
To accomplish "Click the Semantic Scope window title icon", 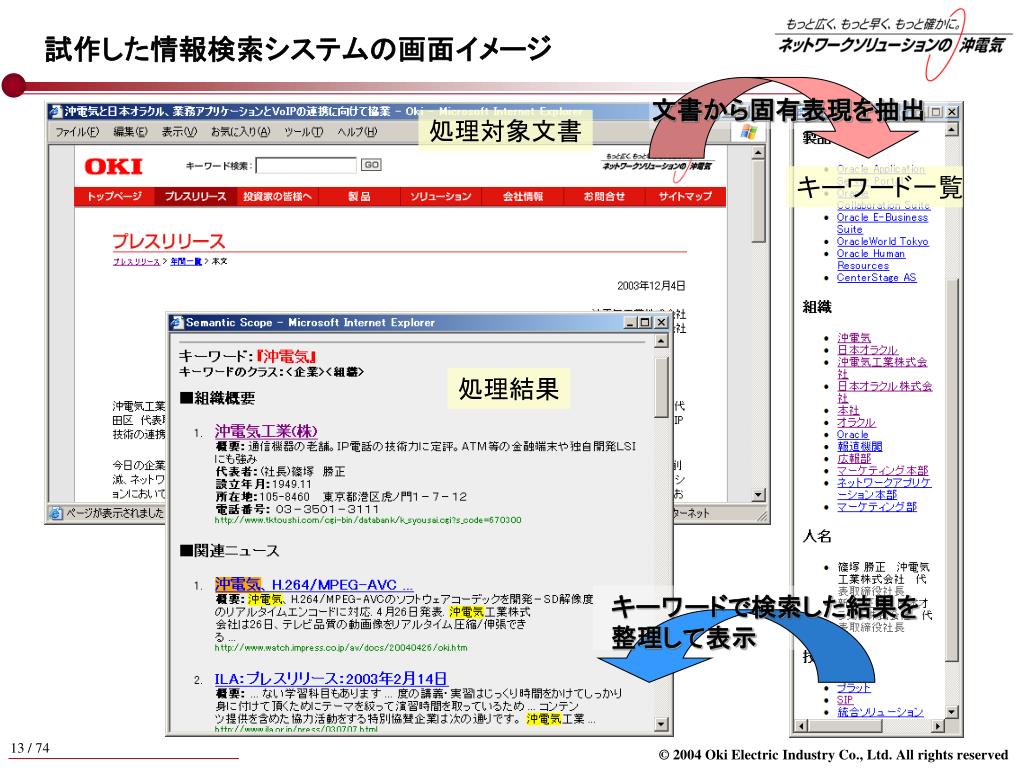I will click(x=177, y=323).
